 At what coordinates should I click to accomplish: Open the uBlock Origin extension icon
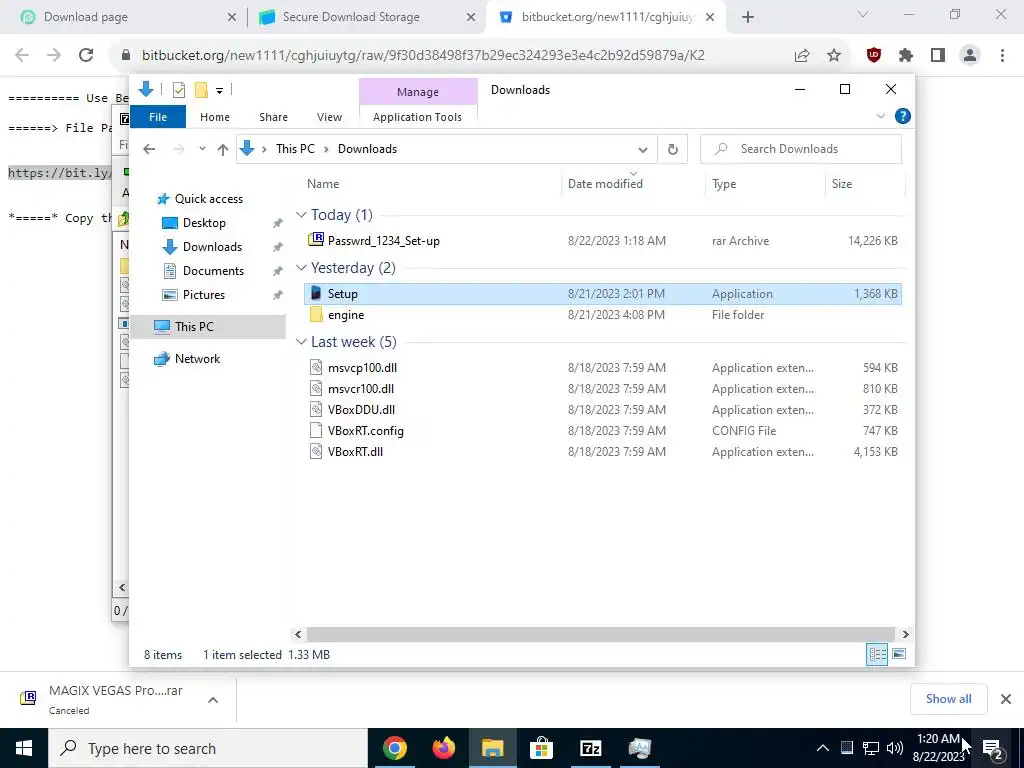pos(874,56)
